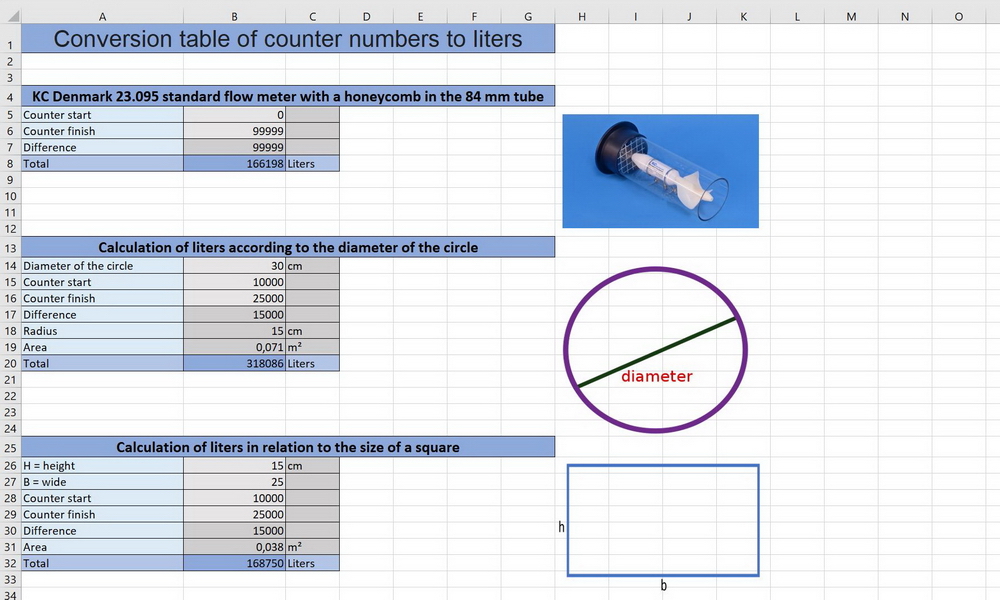Click row 13 header number

pos(10,248)
